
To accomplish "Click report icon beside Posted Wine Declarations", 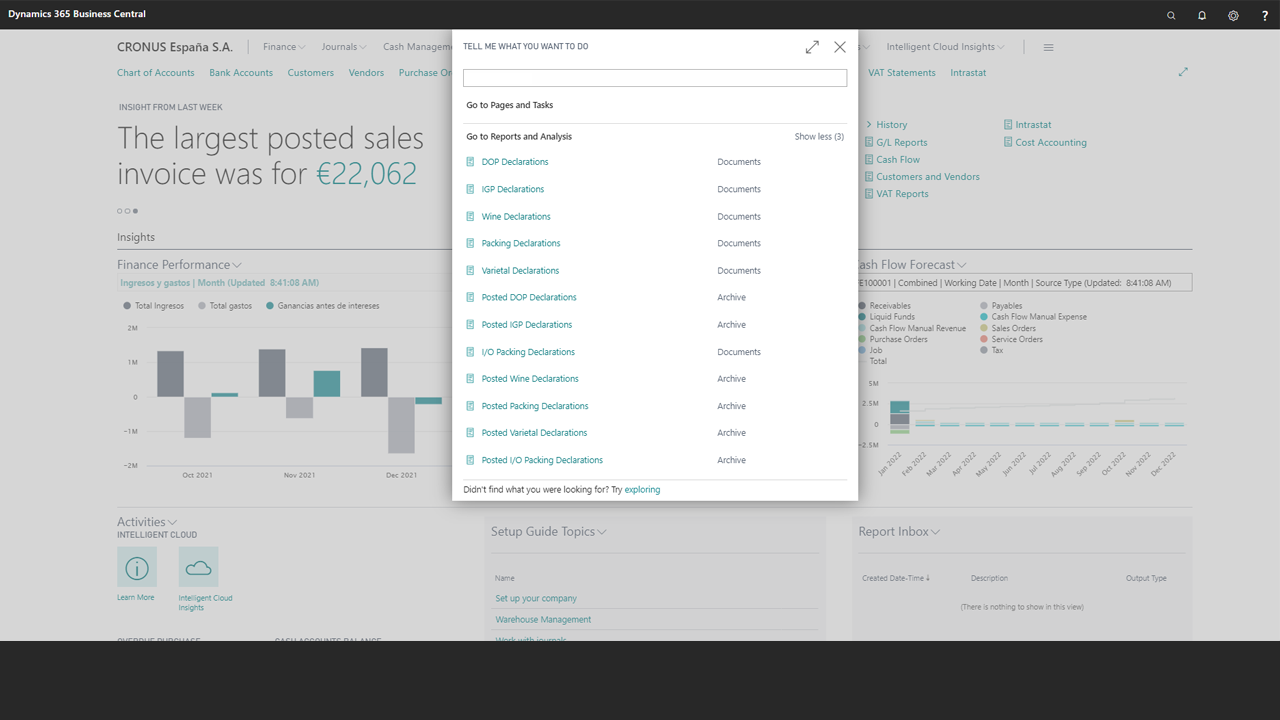I will [x=471, y=379].
